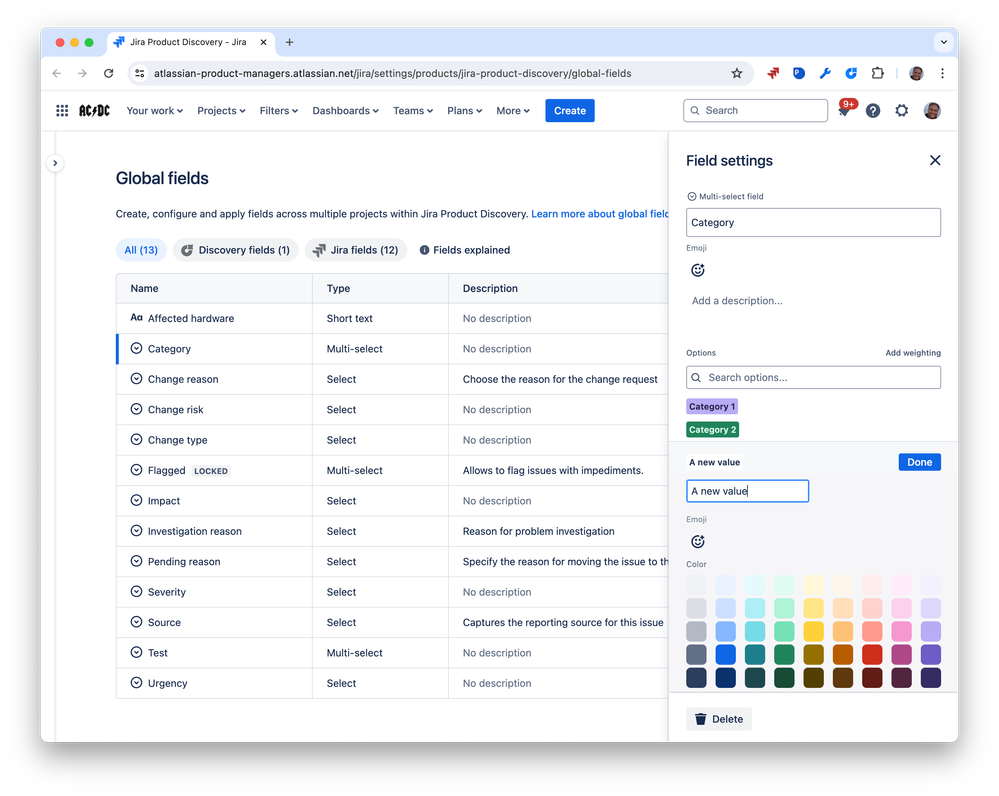Open a new browser tab
This screenshot has height=796, width=999.
[x=289, y=42]
